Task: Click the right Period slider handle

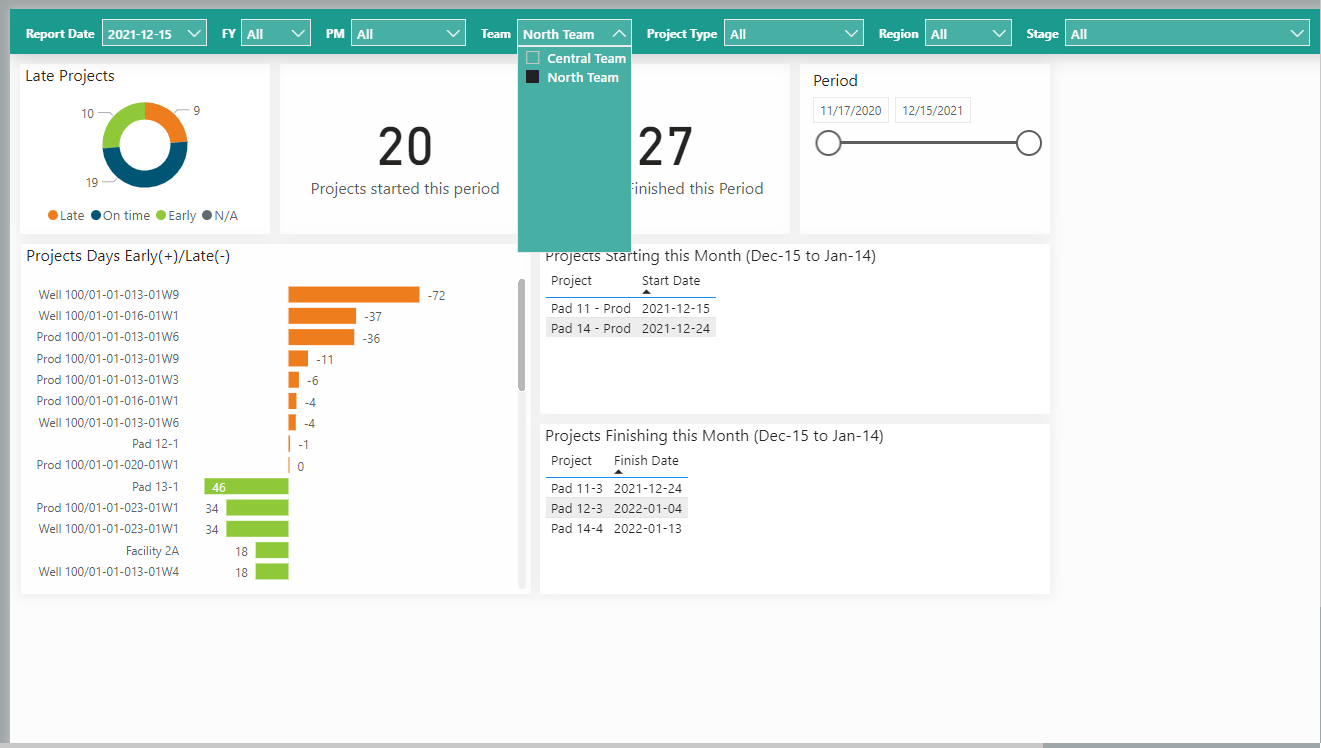Action: tap(1029, 143)
